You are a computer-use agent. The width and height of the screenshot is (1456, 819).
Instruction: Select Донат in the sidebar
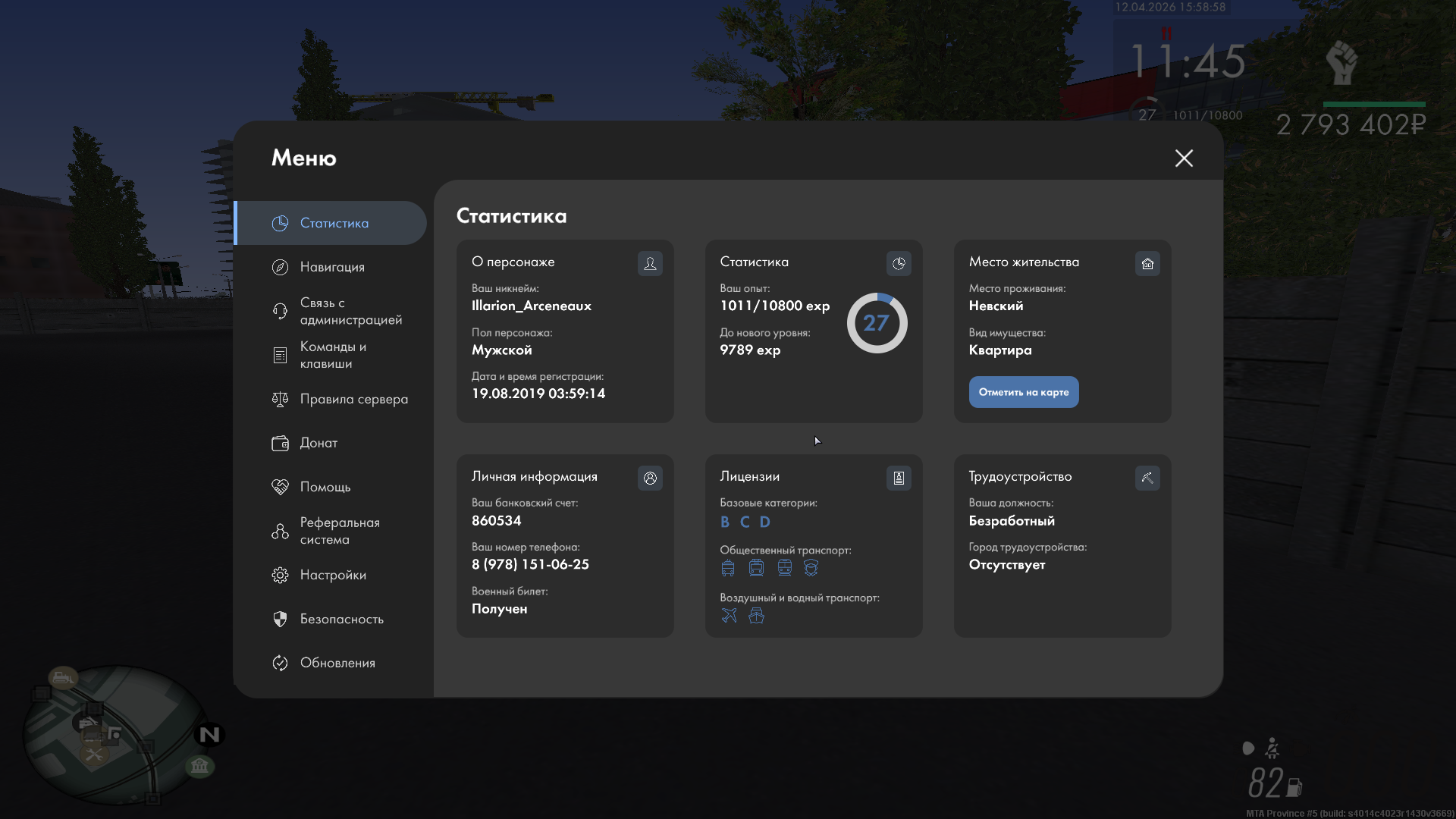tap(318, 443)
